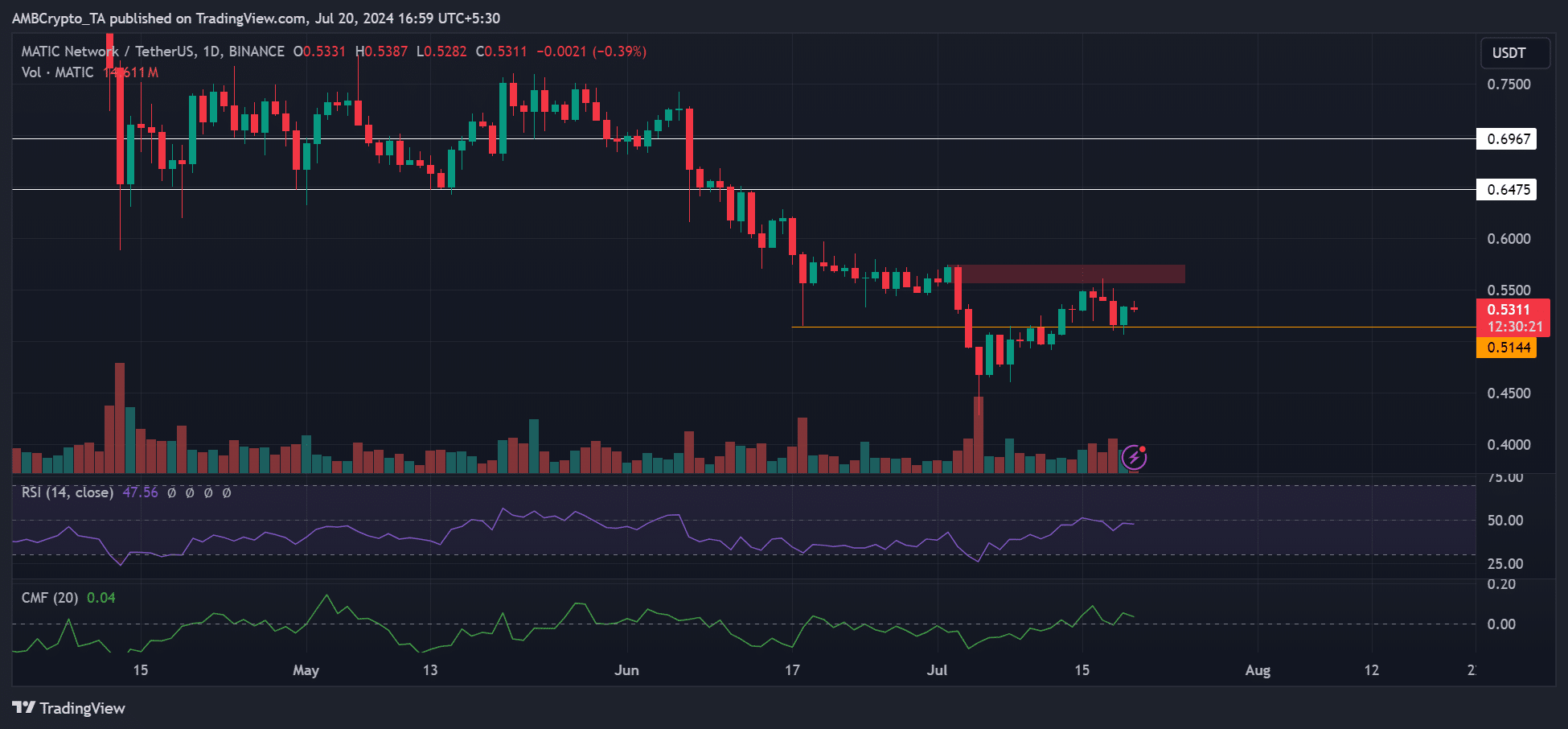
Task: Click the high price value H0.5387
Action: pos(381,51)
